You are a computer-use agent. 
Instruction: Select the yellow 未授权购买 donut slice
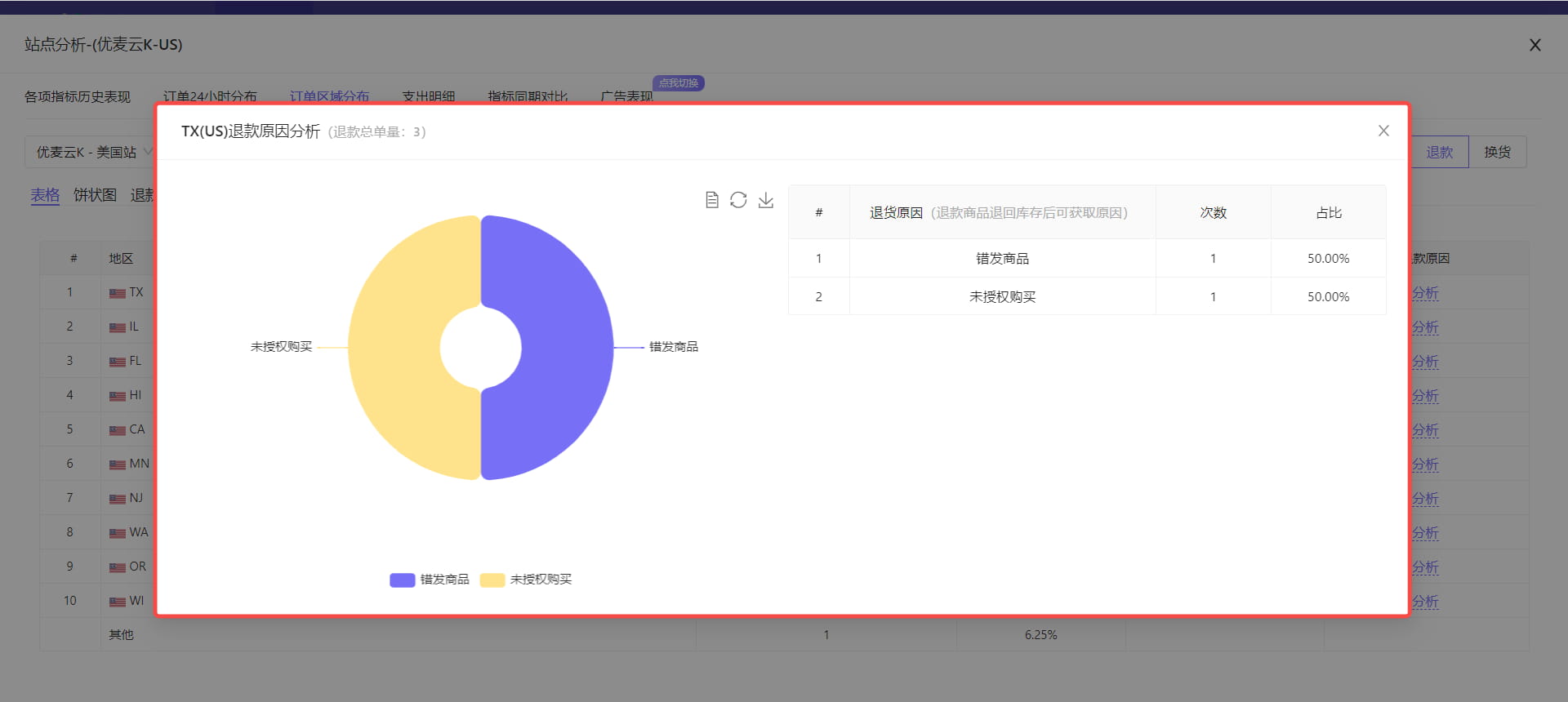[396, 347]
